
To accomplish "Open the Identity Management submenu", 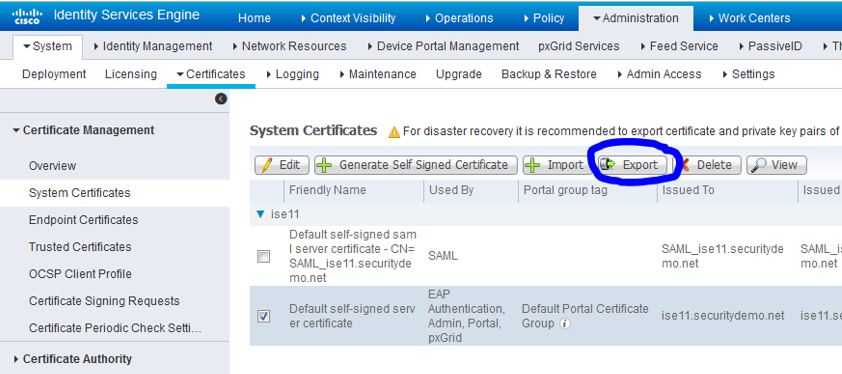I will (x=153, y=47).
